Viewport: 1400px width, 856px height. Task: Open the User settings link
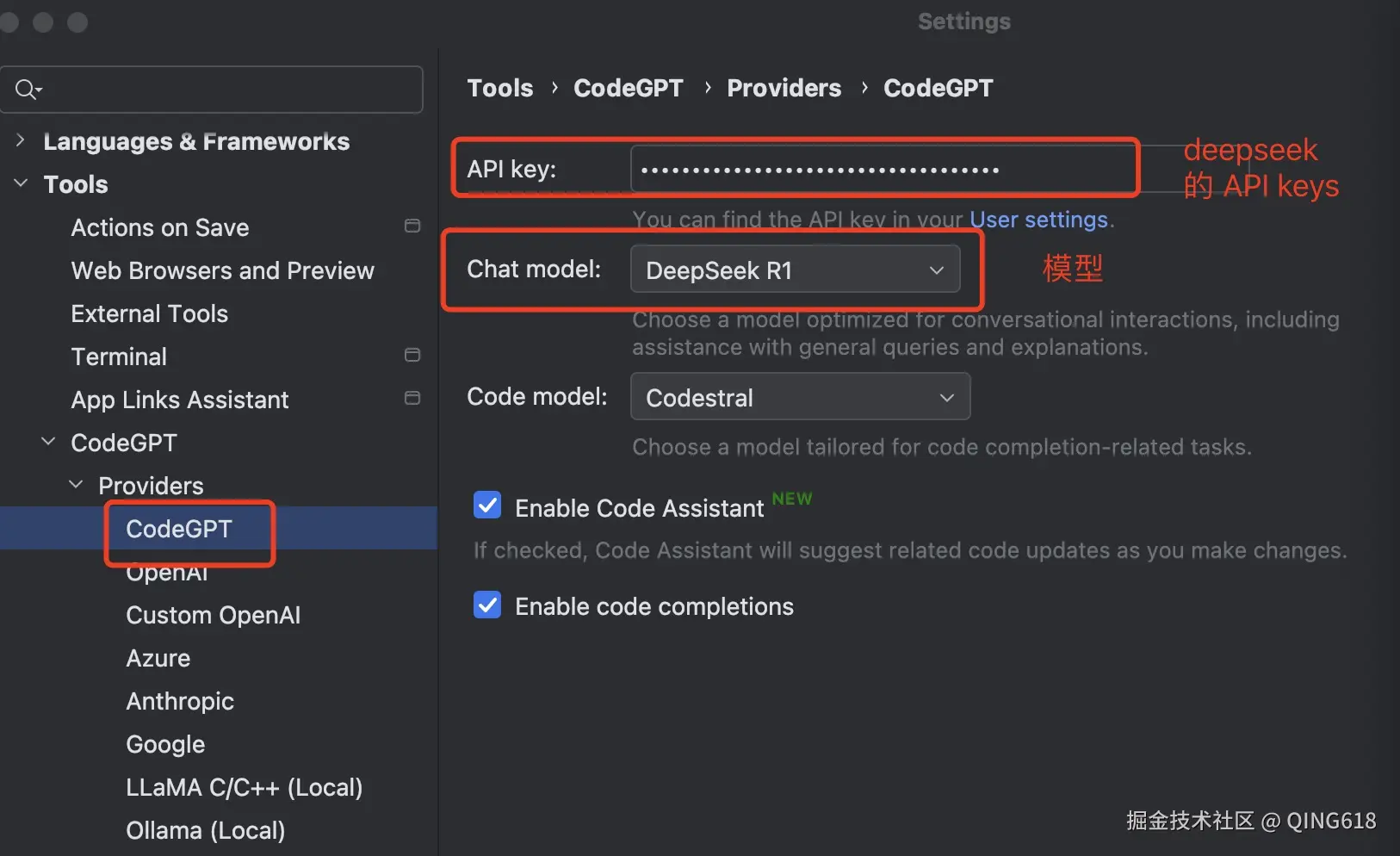point(1038,220)
